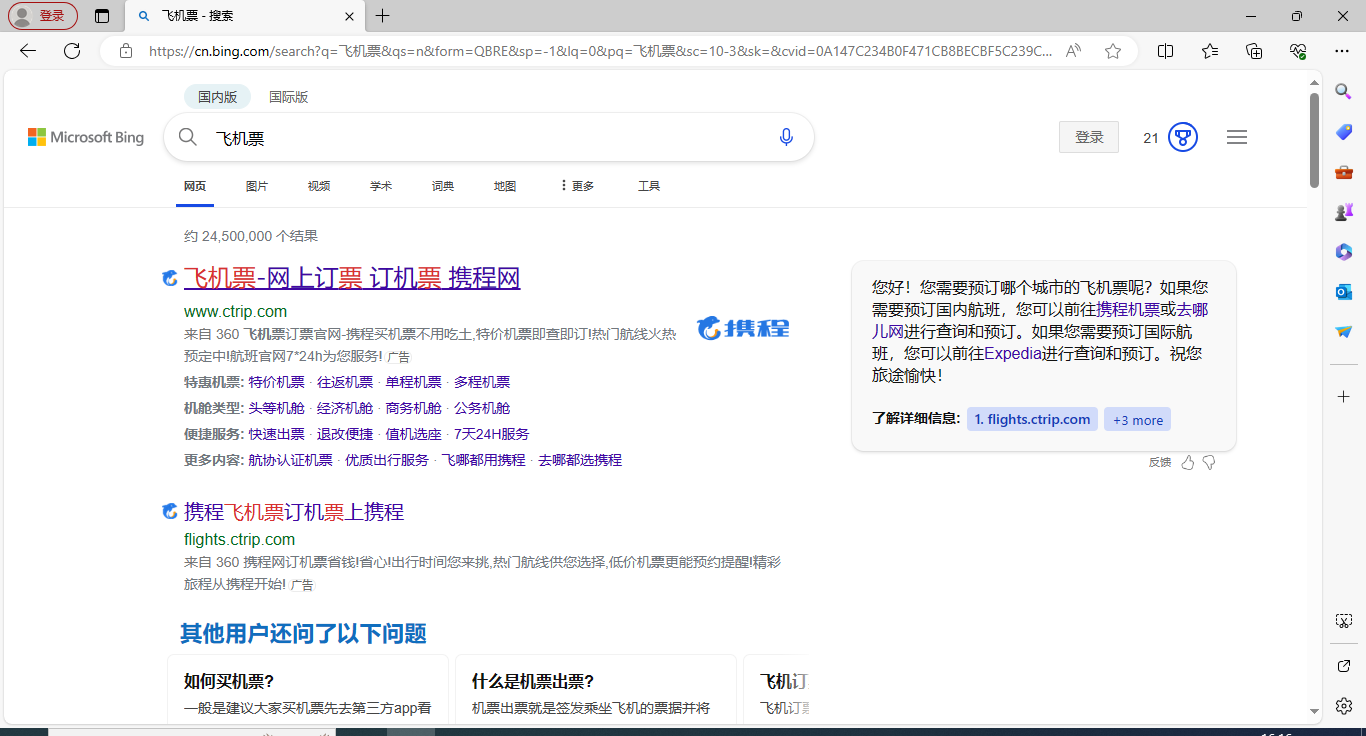1366x736 pixels.
Task: Click 携程 logo thumbnail
Action: (x=743, y=328)
